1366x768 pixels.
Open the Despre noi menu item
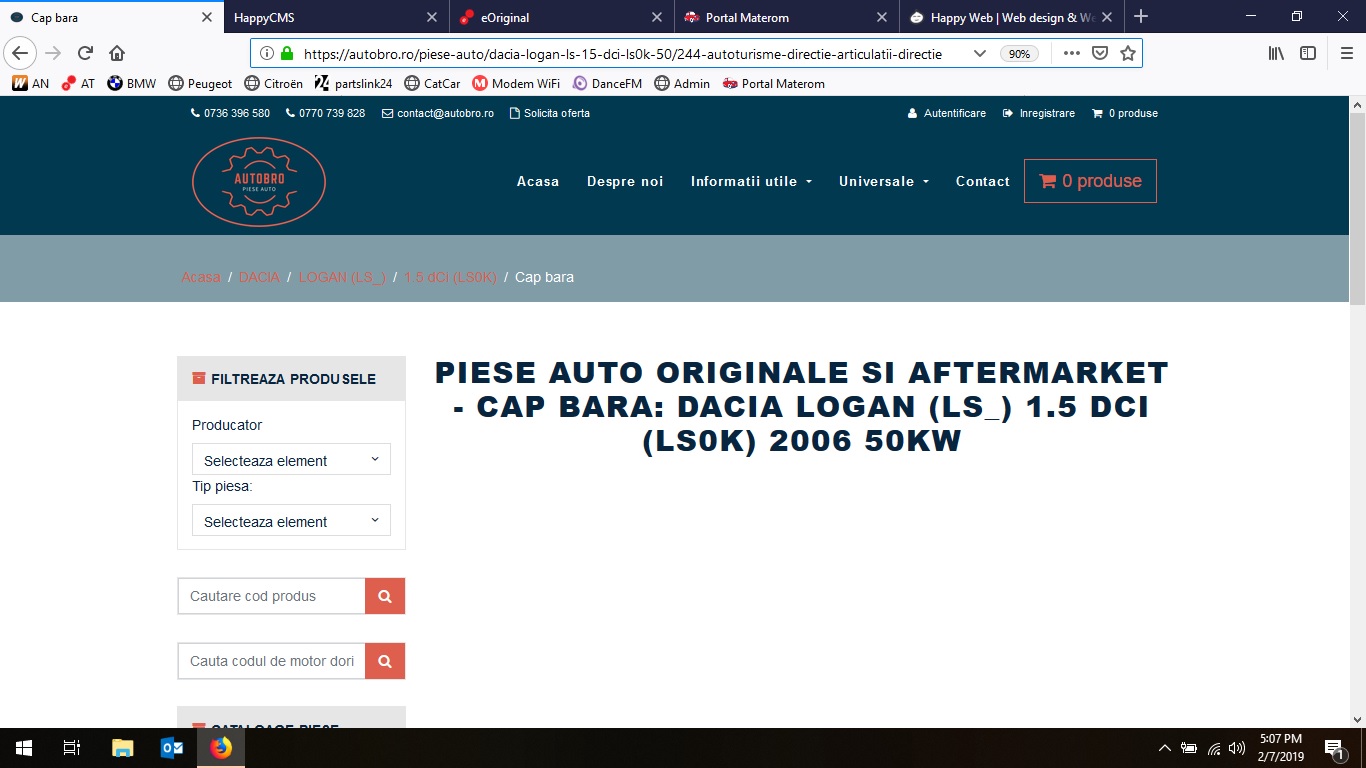click(x=625, y=181)
